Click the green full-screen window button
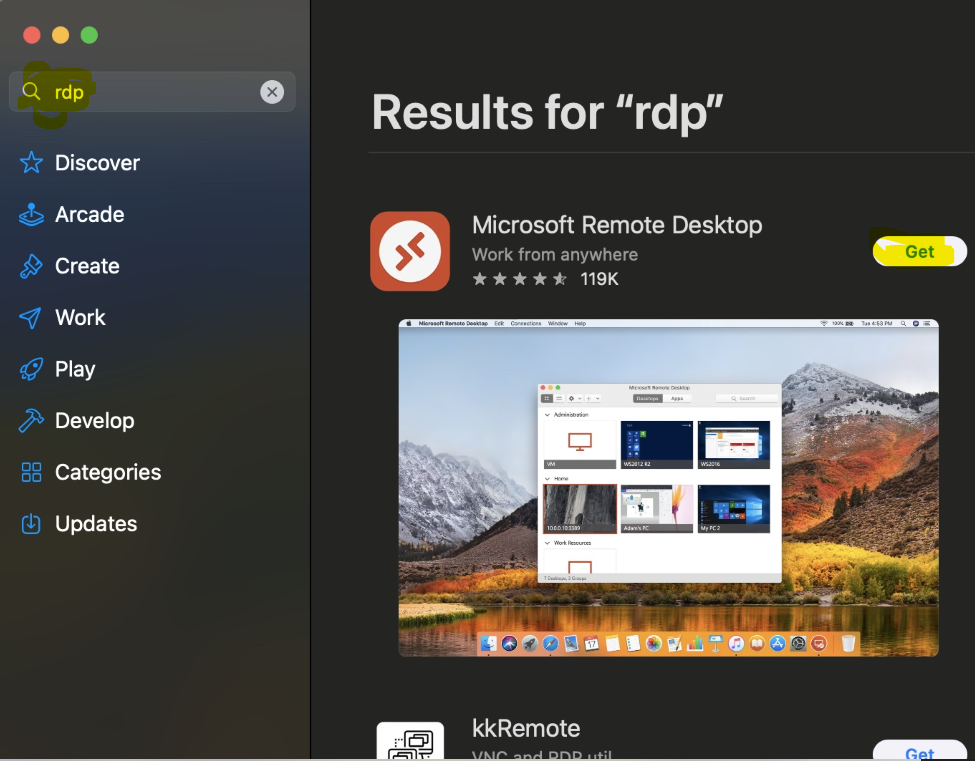 click(89, 35)
